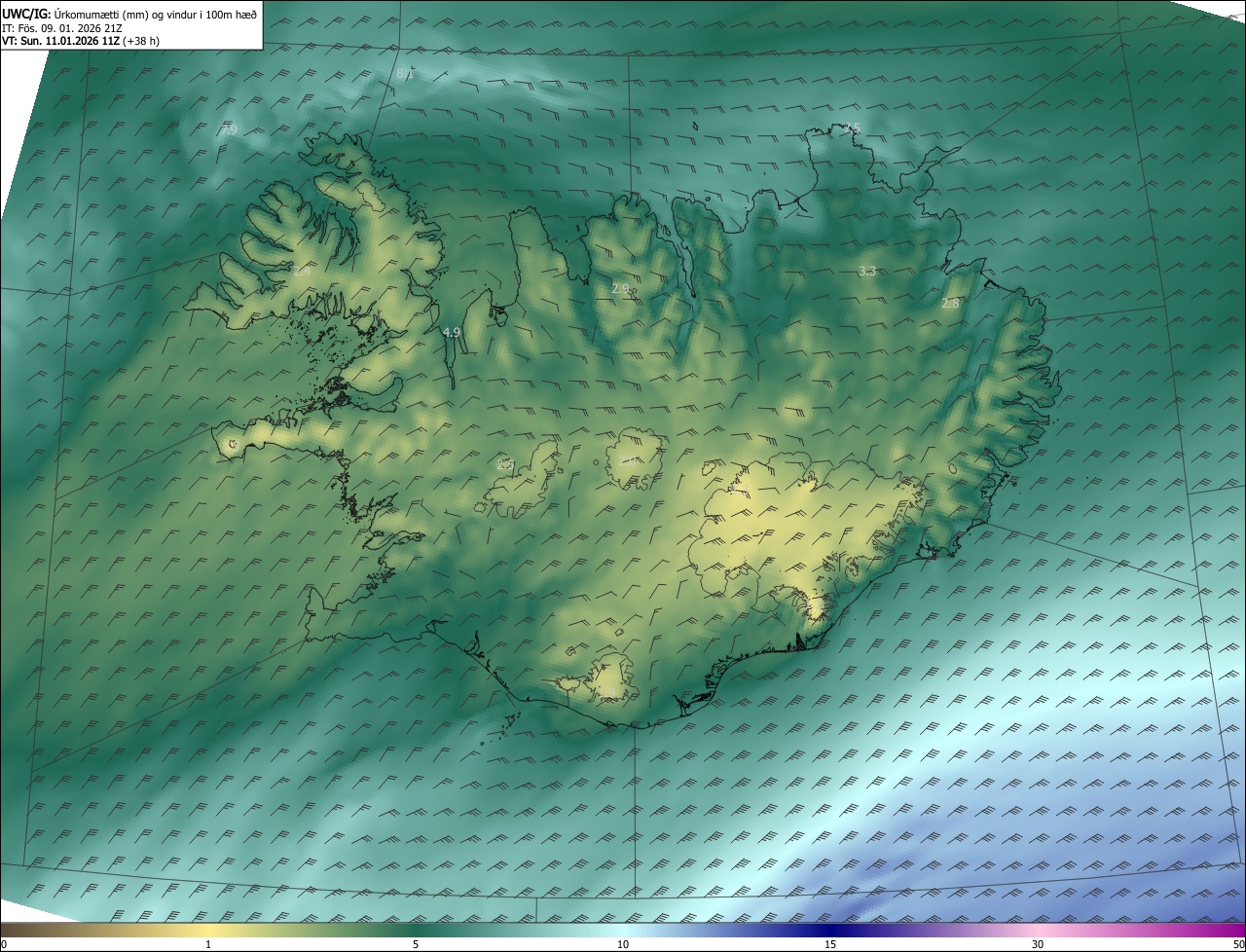Click the "50" tick on the color scale
Image resolution: width=1246 pixels, height=952 pixels.
point(1238,944)
